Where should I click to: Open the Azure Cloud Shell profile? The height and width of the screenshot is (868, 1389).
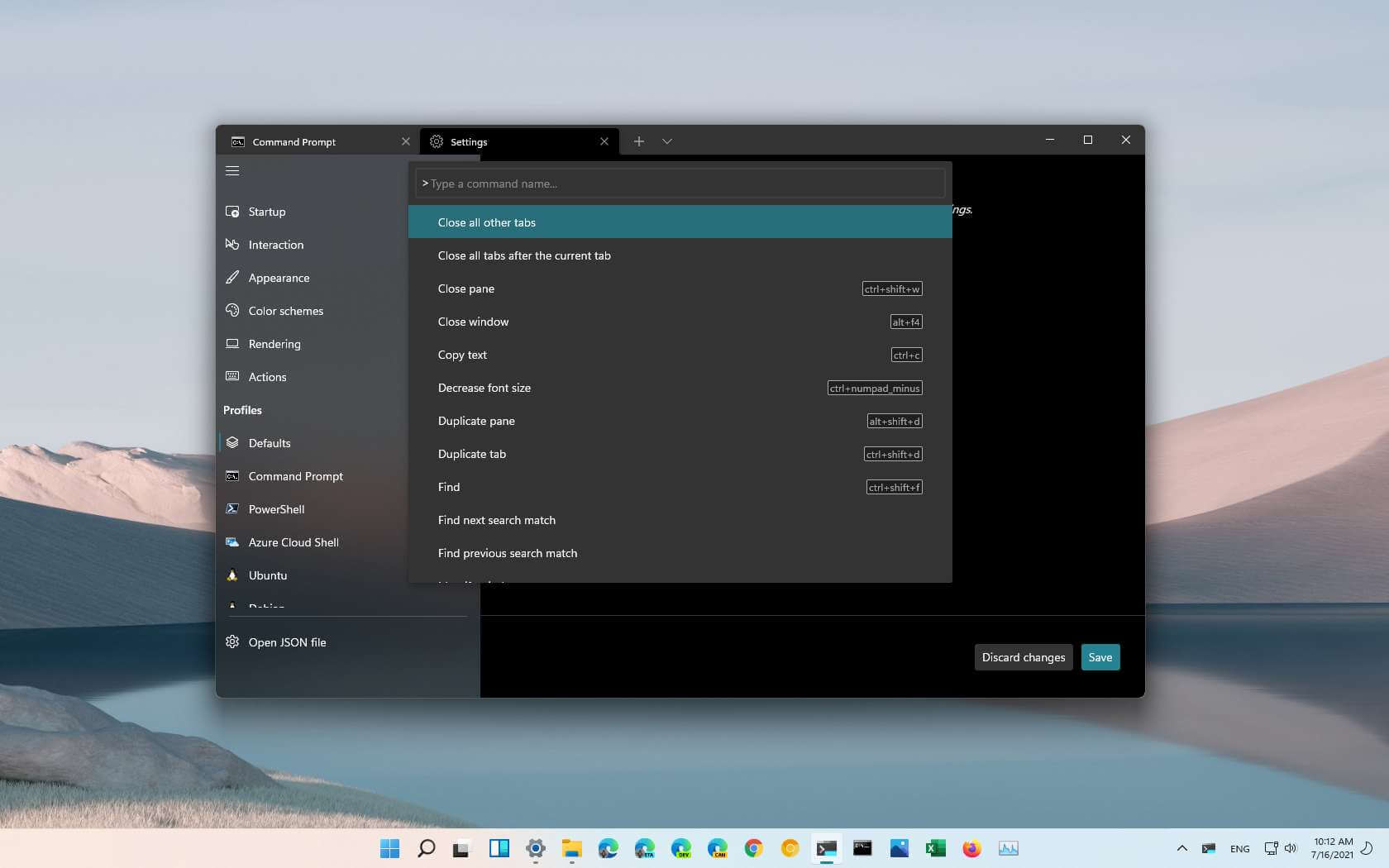[293, 542]
